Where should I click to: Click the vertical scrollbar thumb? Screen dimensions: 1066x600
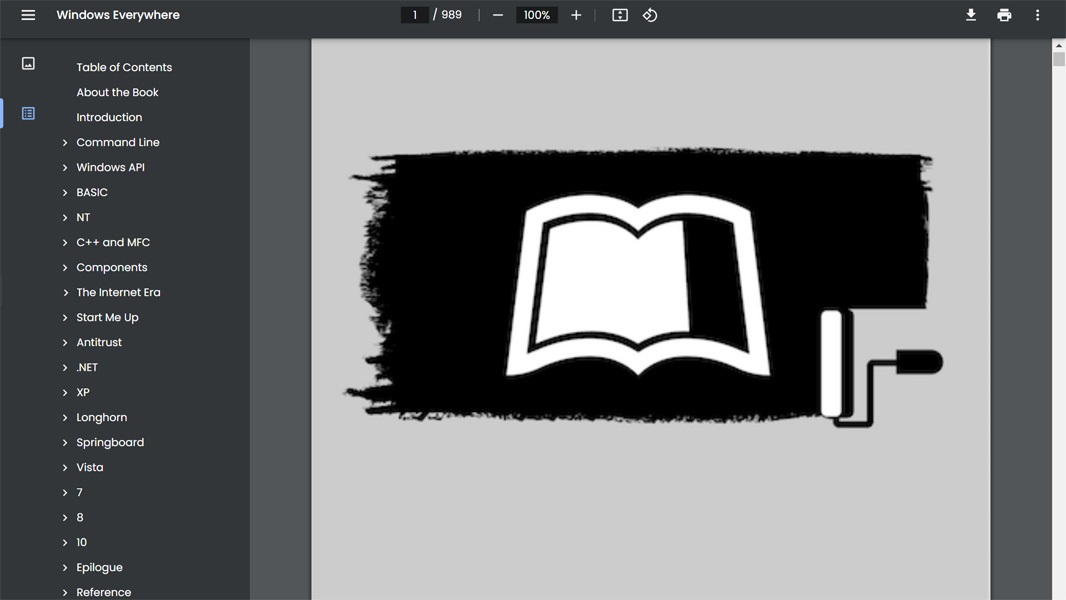pyautogui.click(x=1058, y=59)
